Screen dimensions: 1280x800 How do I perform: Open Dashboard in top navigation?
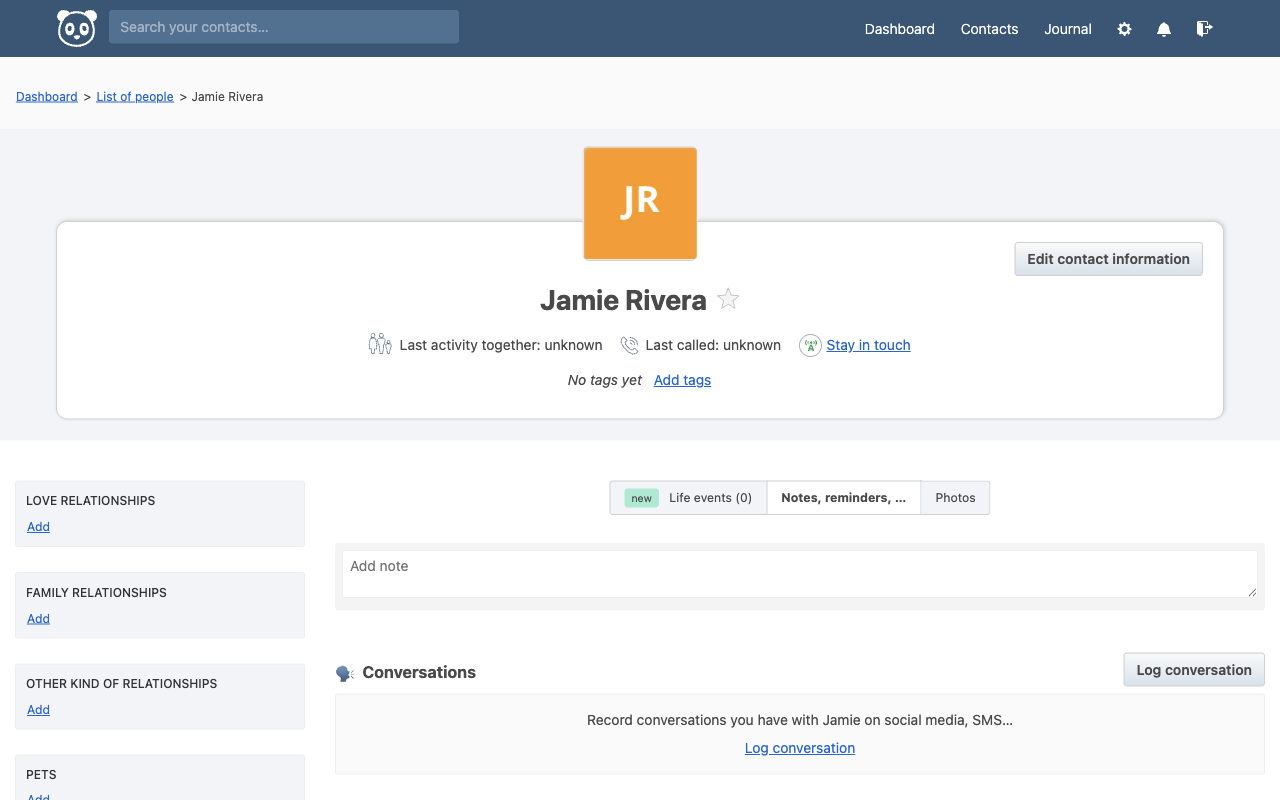click(900, 29)
